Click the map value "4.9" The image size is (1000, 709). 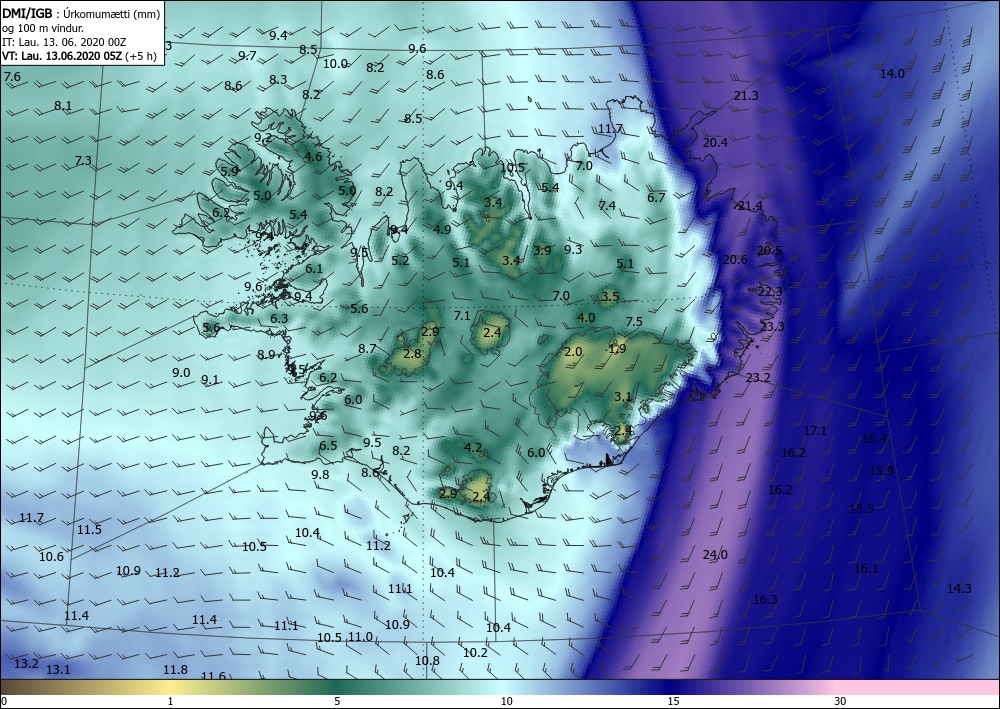[443, 230]
